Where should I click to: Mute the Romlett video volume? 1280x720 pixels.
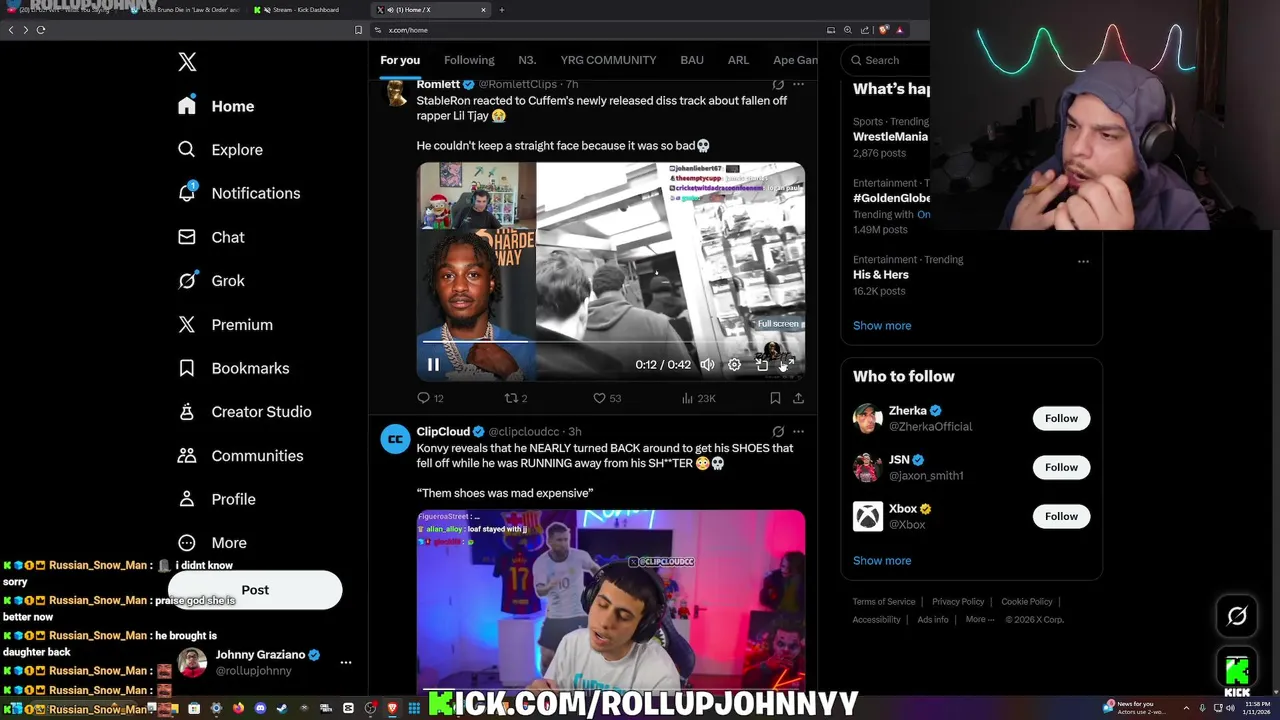(x=707, y=365)
